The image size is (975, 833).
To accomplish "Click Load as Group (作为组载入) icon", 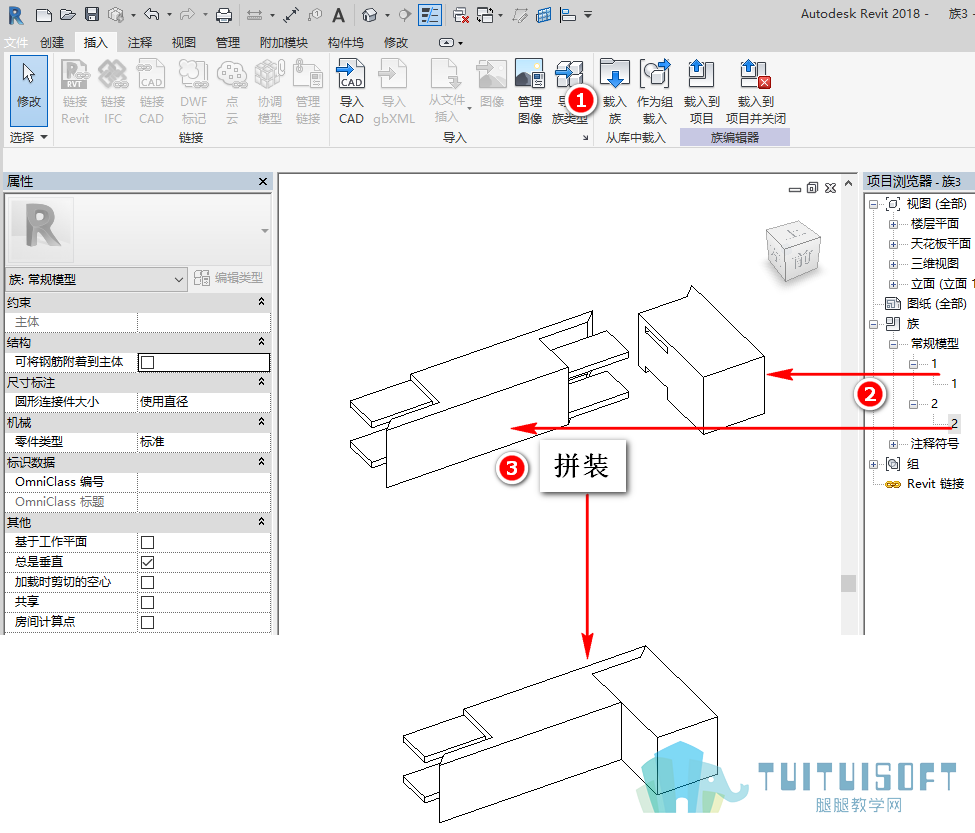I will pyautogui.click(x=655, y=75).
